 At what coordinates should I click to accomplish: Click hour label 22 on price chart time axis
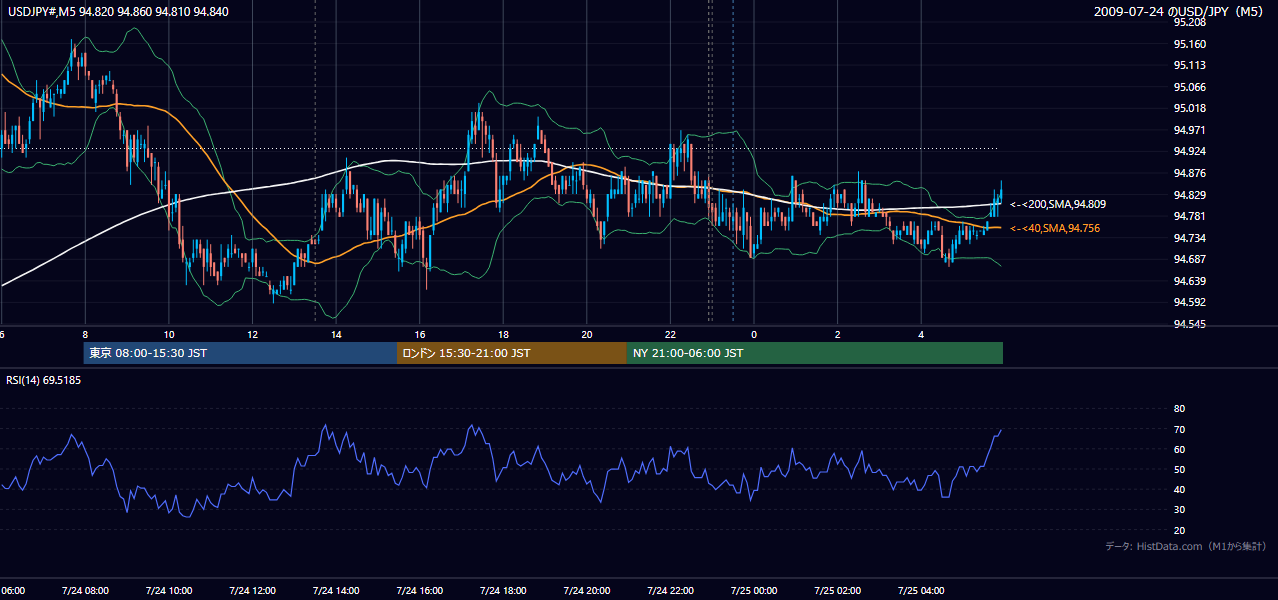point(671,335)
